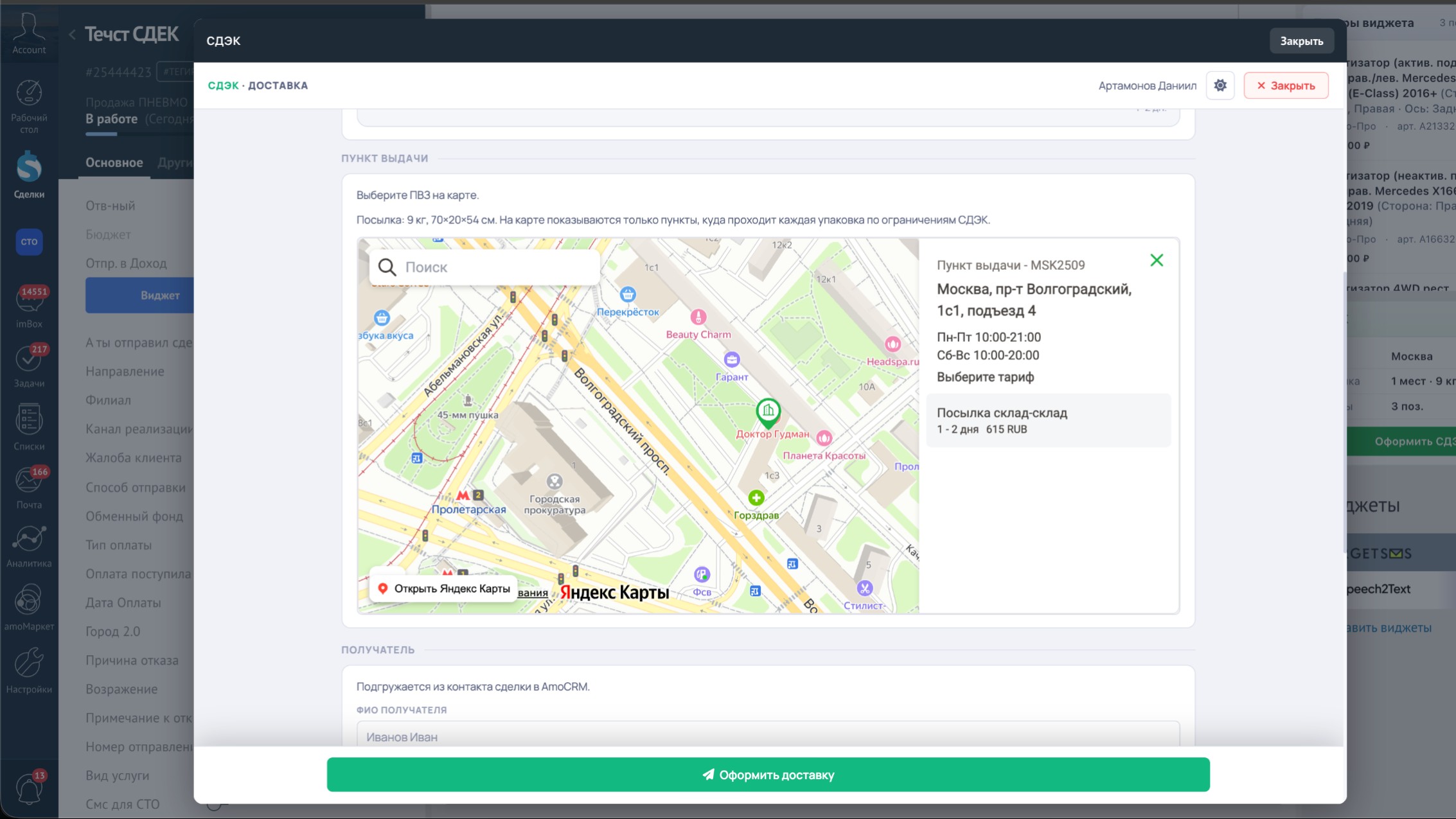Click the Городская прокуратура marker on map
The height and width of the screenshot is (819, 1456).
[x=555, y=481]
